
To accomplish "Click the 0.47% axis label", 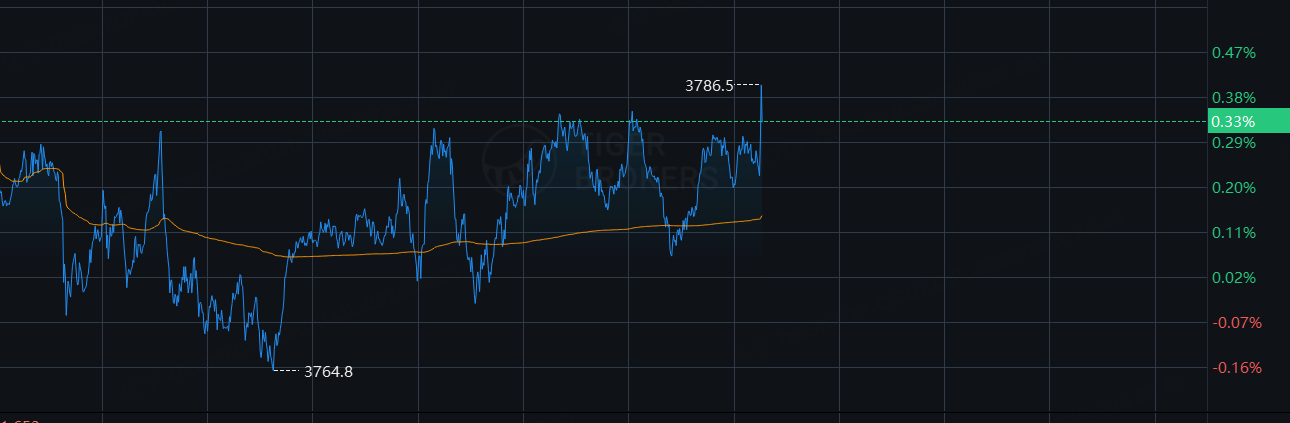I will 1233,52.
